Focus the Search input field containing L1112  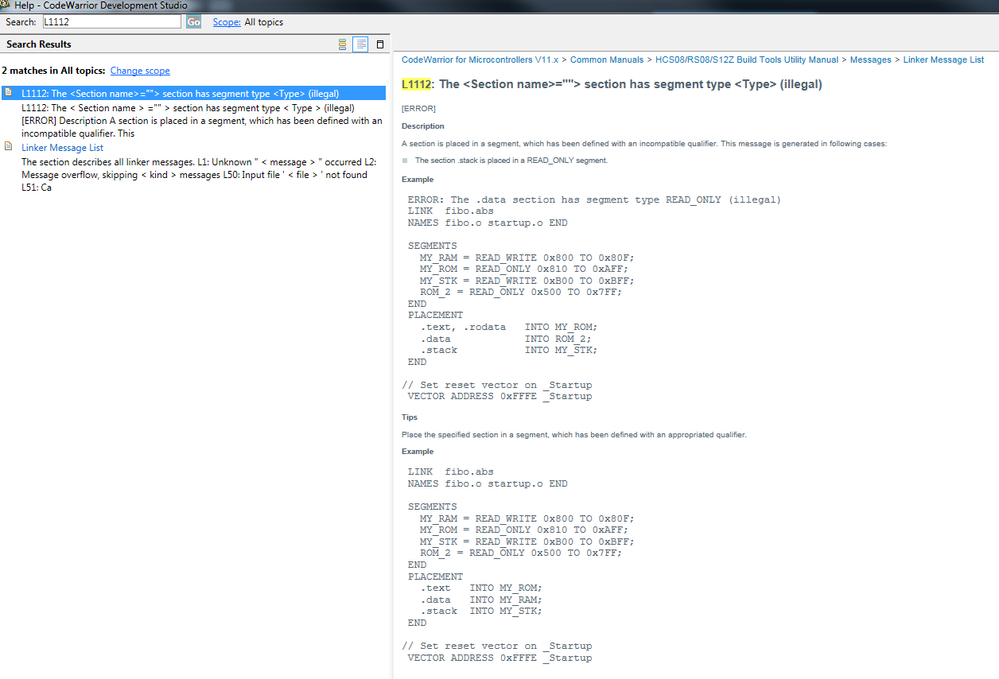[112, 22]
